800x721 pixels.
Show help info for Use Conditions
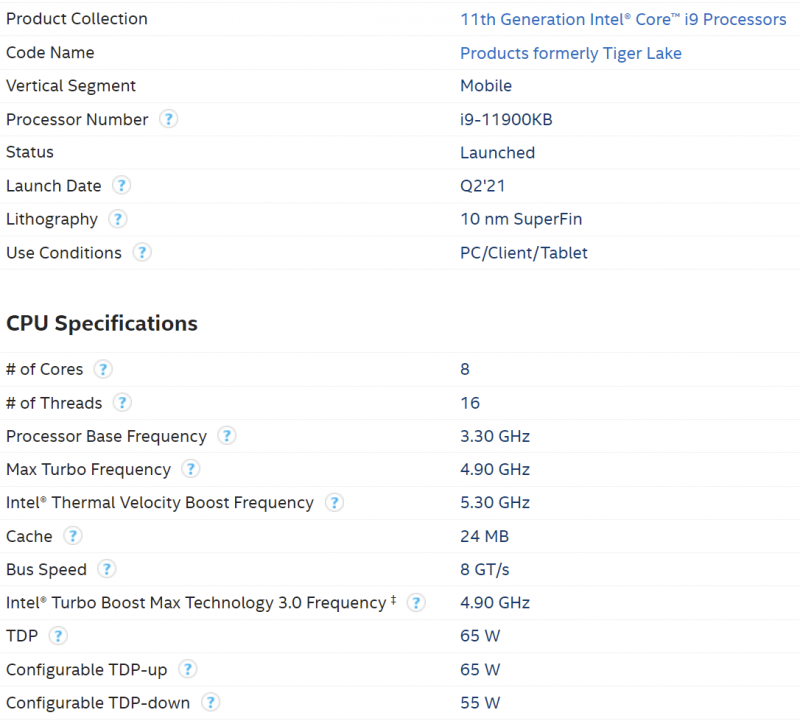pos(142,252)
